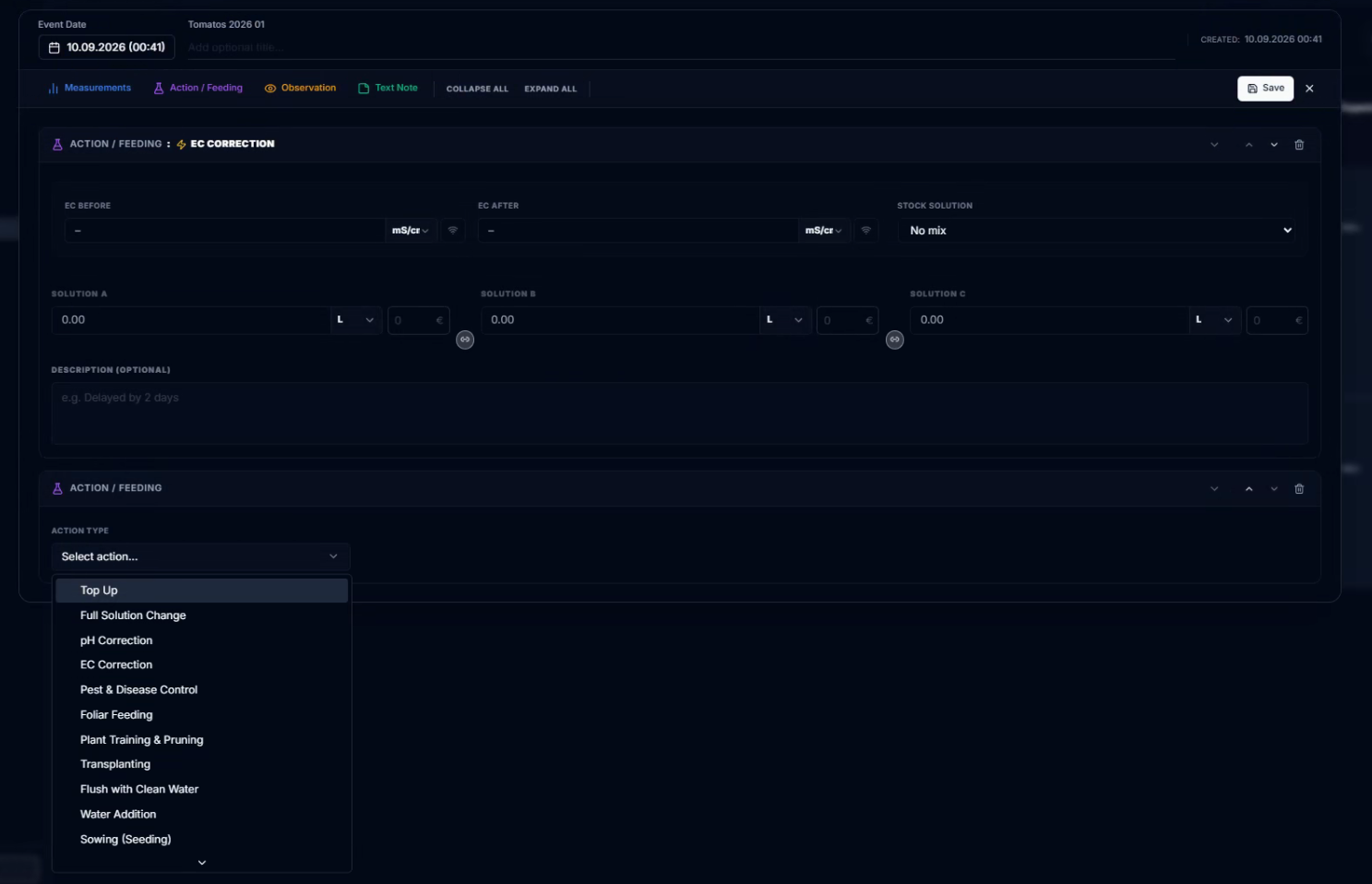
Task: Open the Event Date picker
Action: [107, 47]
